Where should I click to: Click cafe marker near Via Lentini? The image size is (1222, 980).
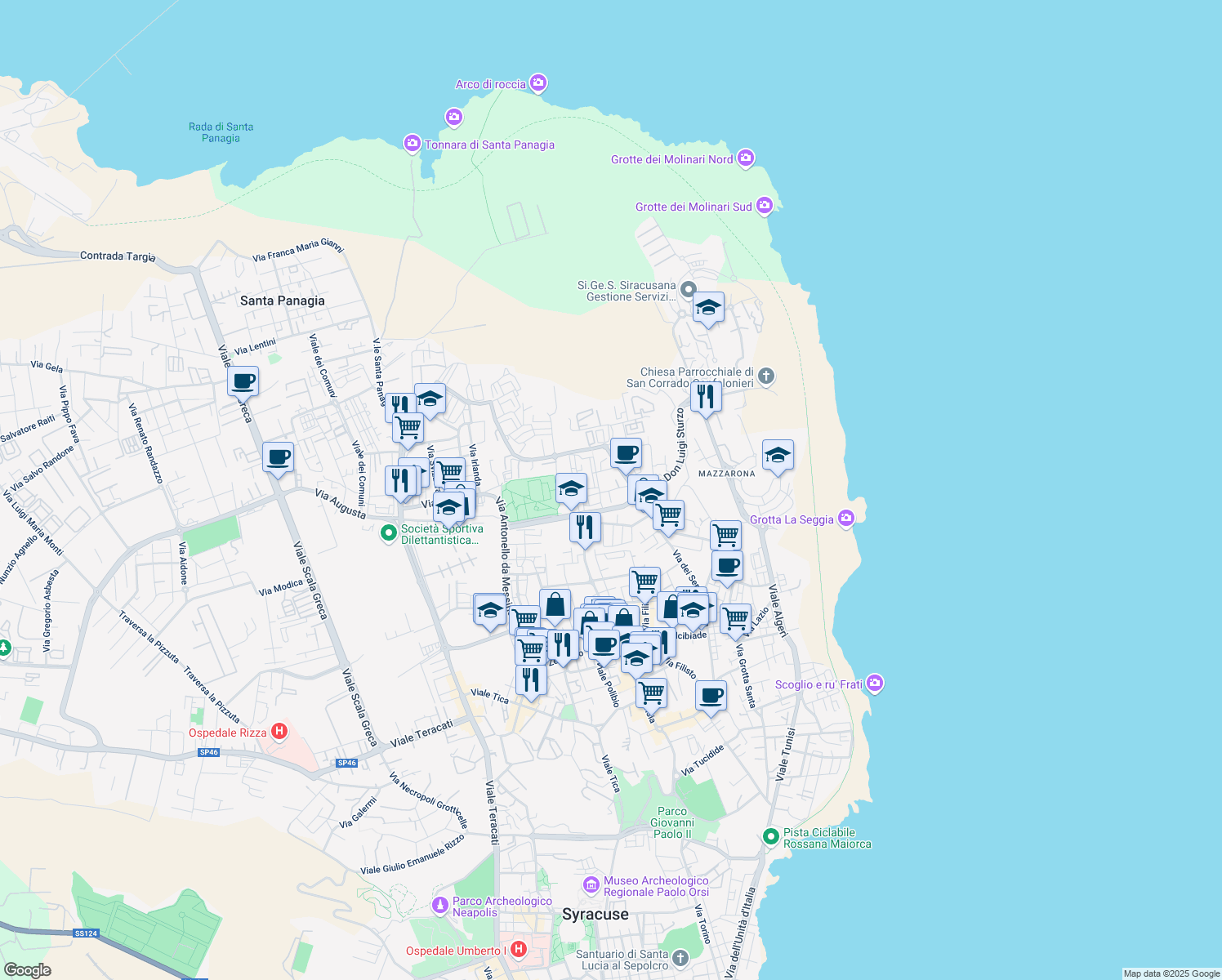(243, 381)
